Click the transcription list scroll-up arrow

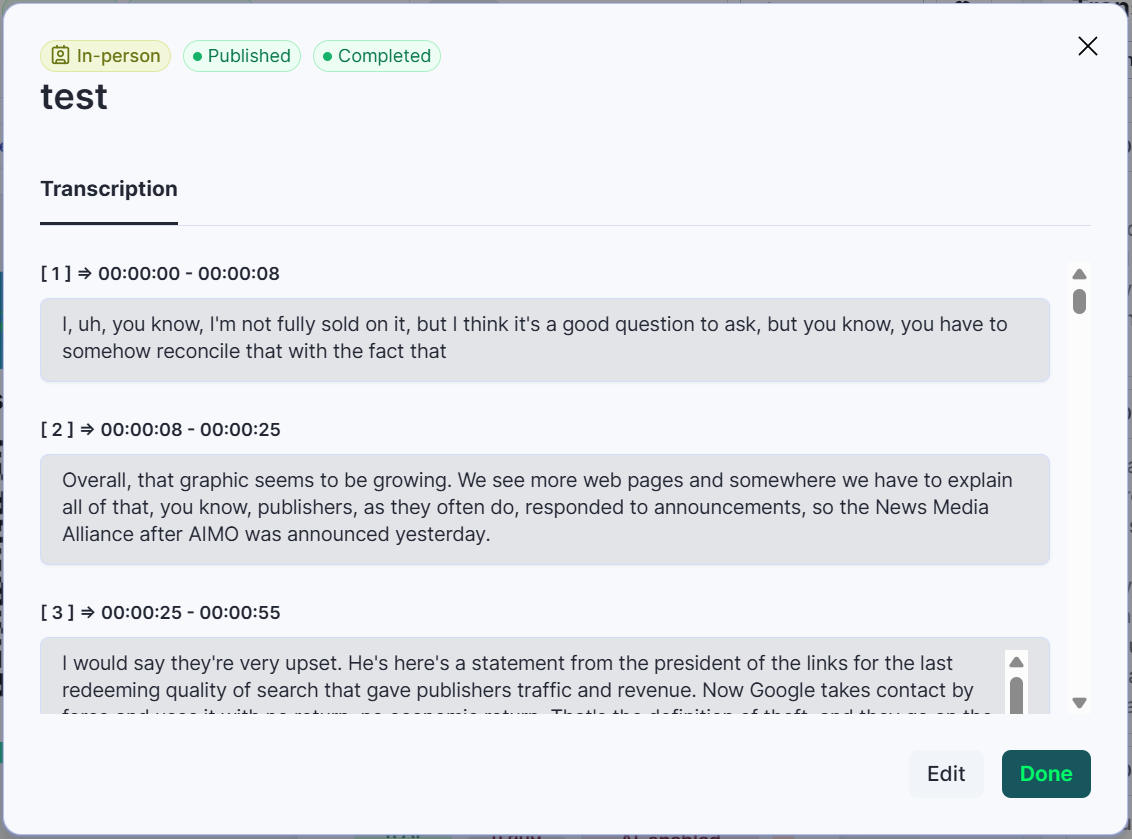click(1079, 274)
